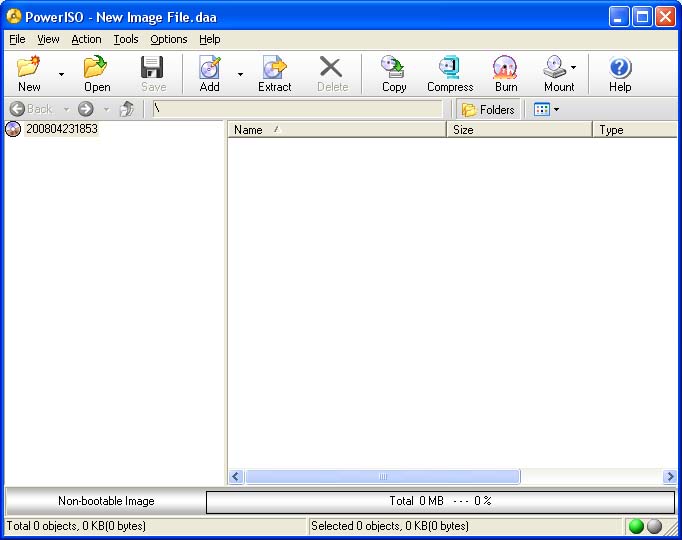Click the horizontal scrollbar left arrow
Viewport: 682px width, 540px height.
pos(236,477)
